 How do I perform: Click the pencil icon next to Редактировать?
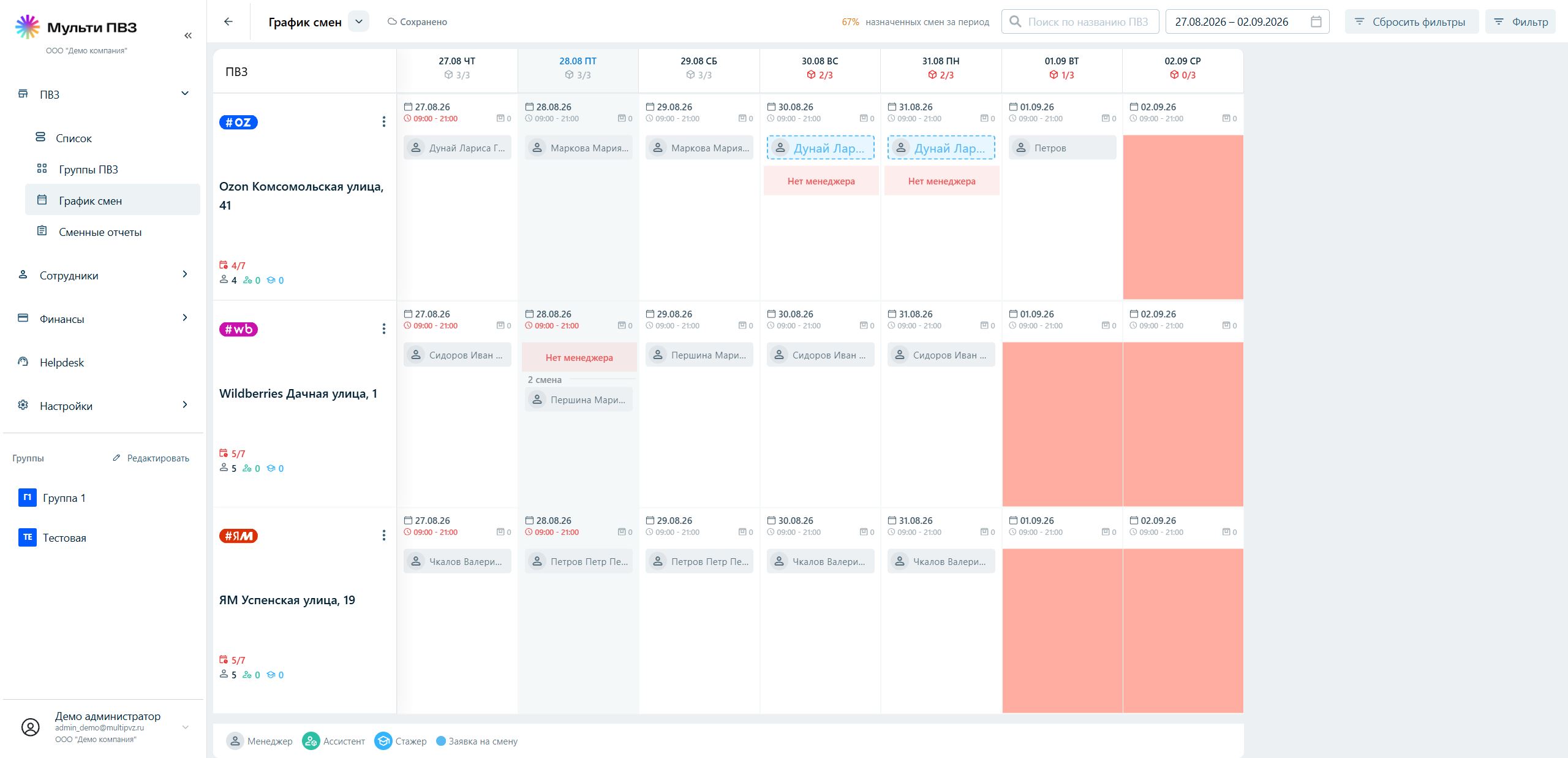click(116, 458)
